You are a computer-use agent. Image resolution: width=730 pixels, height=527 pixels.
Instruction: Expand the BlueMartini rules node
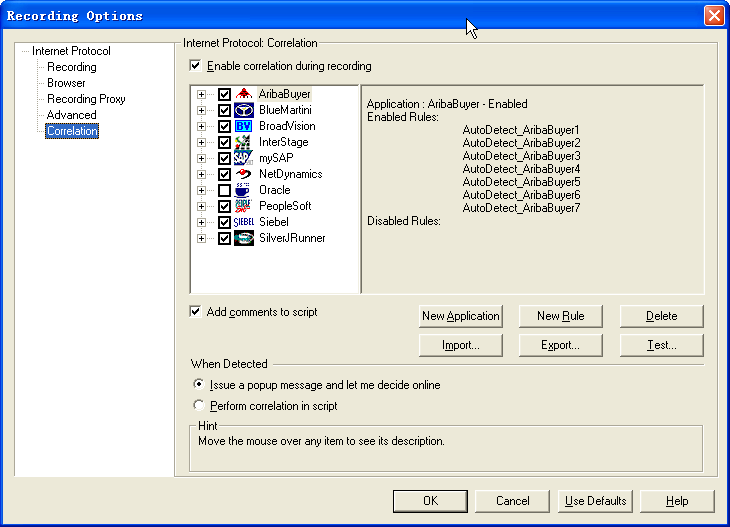(201, 110)
